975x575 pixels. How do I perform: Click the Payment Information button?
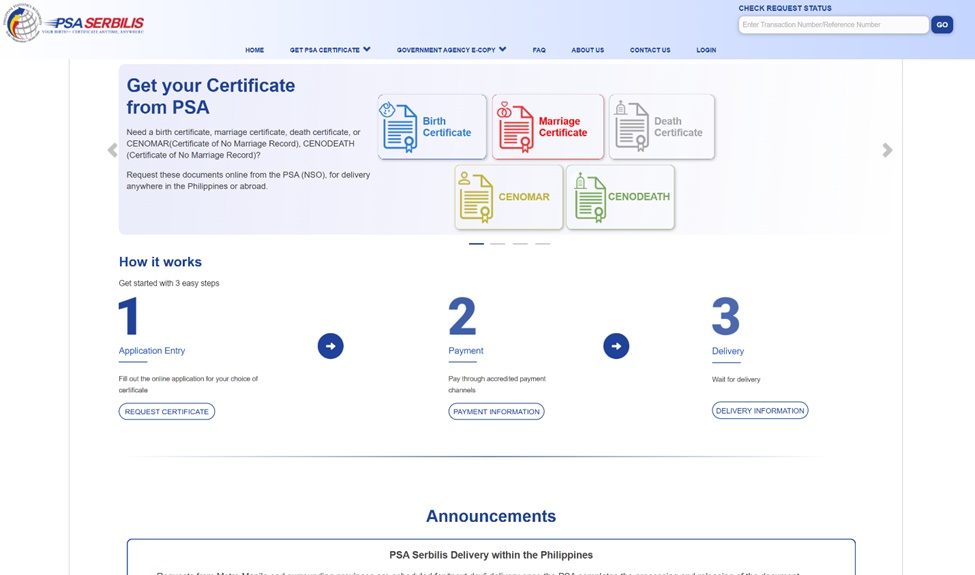[496, 412]
